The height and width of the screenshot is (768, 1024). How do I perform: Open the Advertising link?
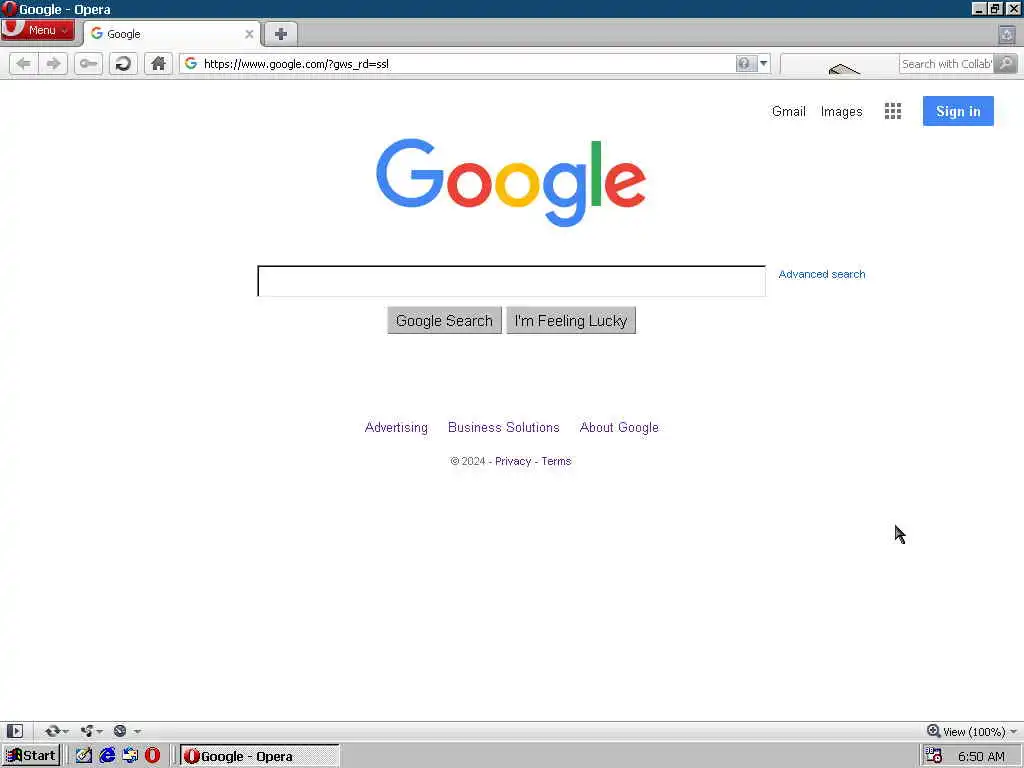point(396,428)
